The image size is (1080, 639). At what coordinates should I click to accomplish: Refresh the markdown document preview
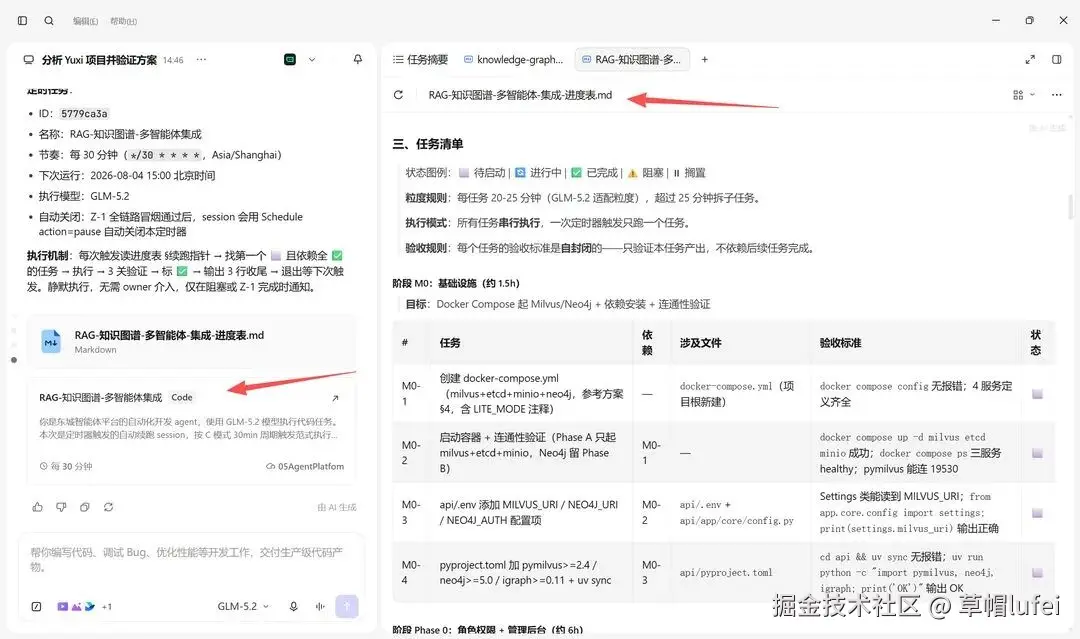pos(398,95)
